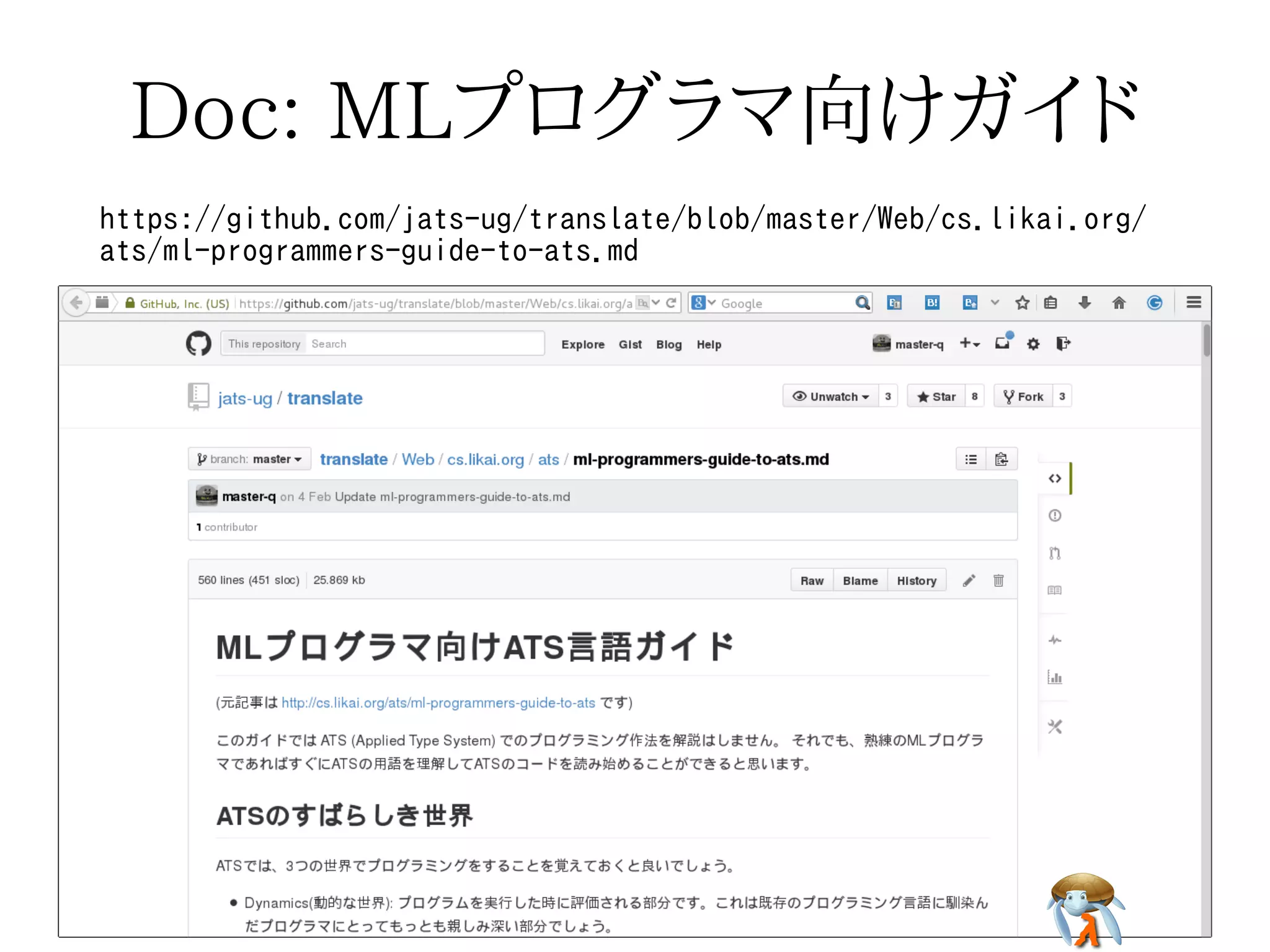Expand the toolbar extension dropdown chevron
Viewport: 1270px width, 952px height.
[x=995, y=302]
